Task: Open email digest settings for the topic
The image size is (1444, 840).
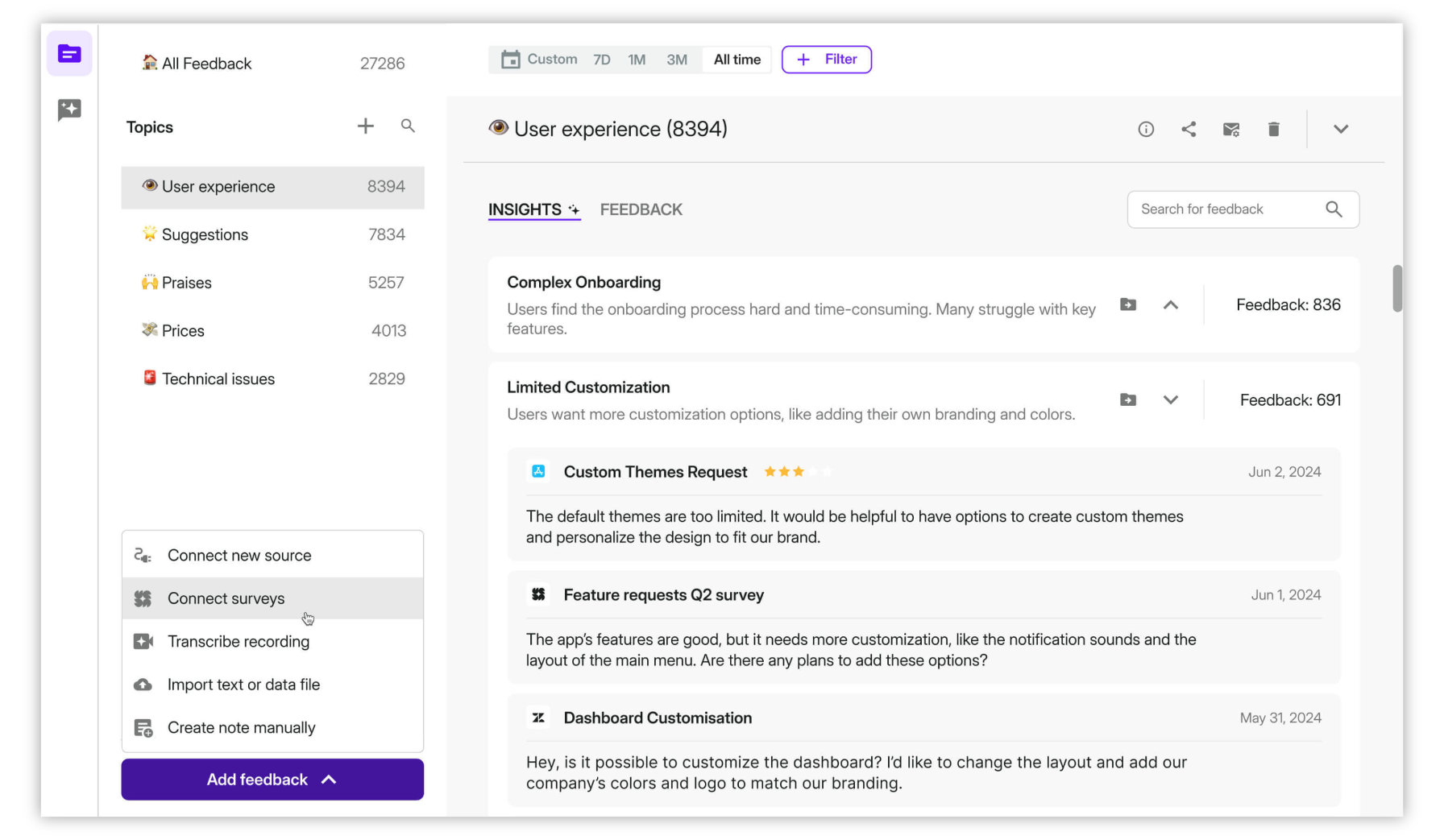Action: coord(1230,129)
